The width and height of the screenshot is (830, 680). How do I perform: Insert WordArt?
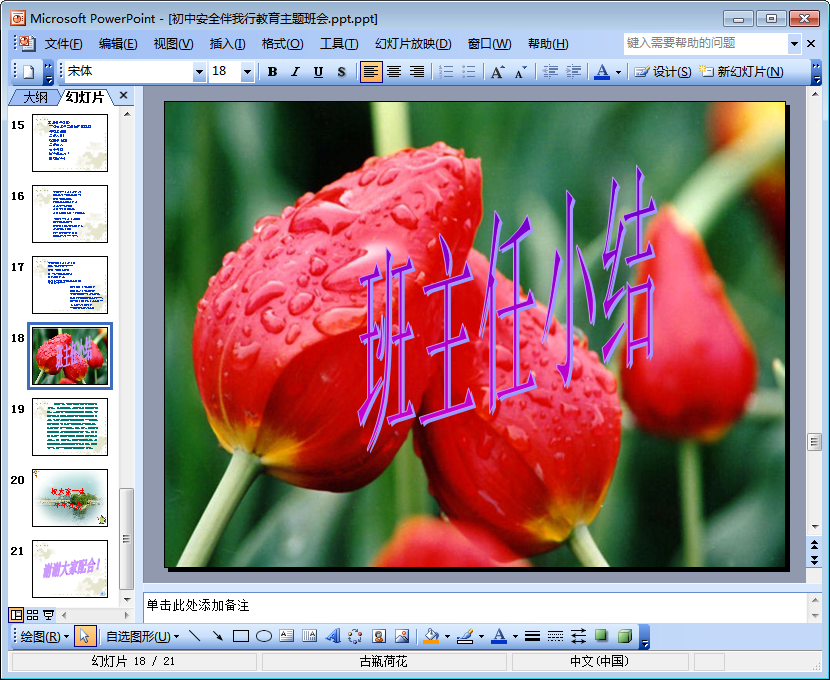pos(333,636)
